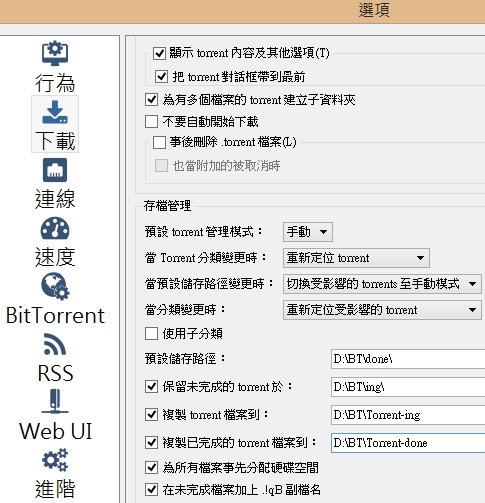Uncheck 為所有檔案事先分配硬碟空間 checkbox
This screenshot has height=503, width=485.
[151, 467]
